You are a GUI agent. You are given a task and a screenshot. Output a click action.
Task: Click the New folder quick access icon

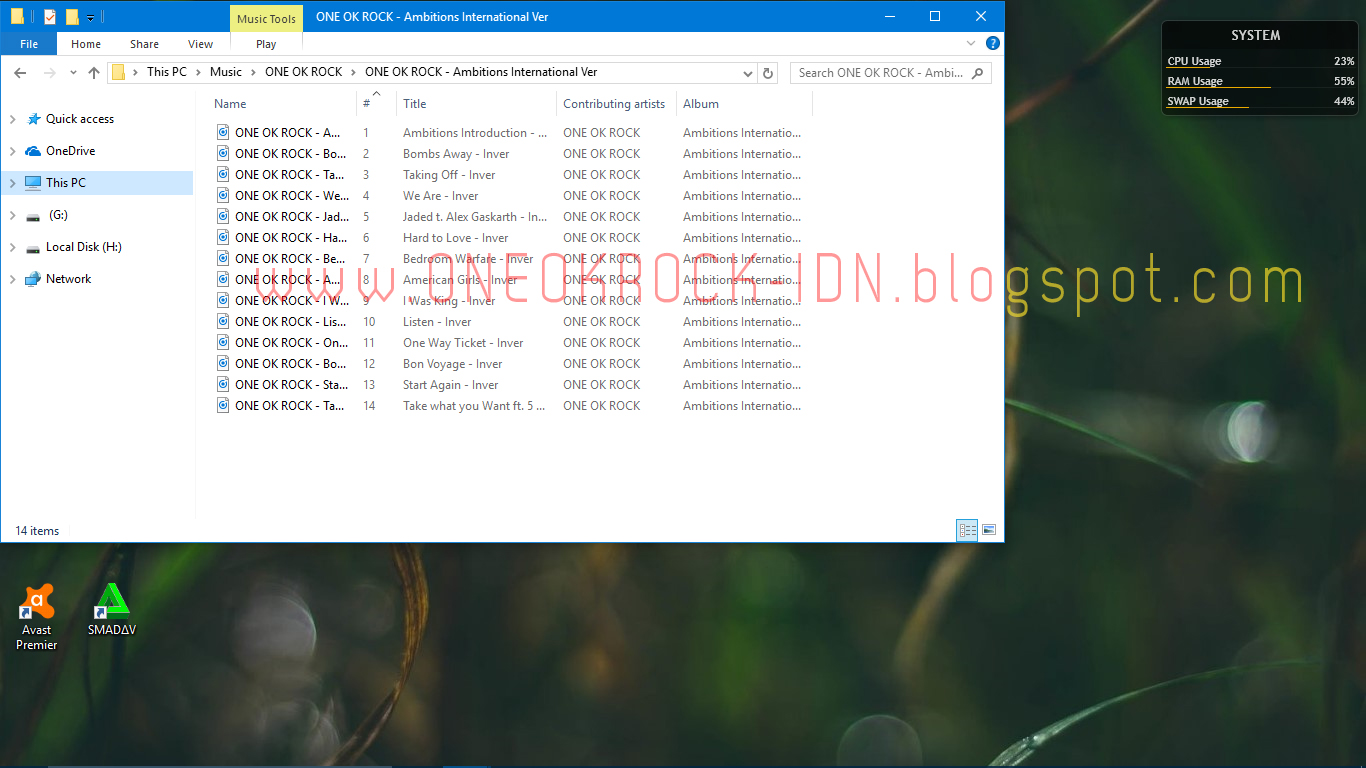tap(72, 17)
